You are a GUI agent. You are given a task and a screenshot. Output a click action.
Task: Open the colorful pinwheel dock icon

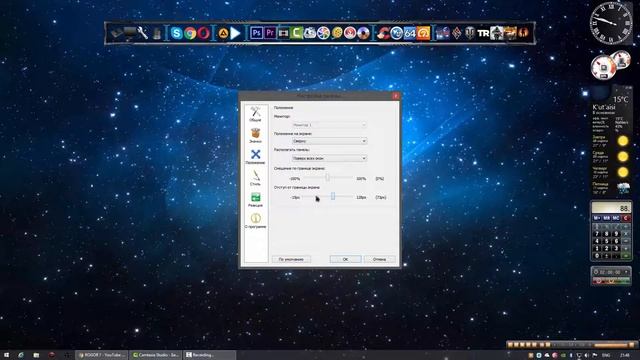[323, 33]
